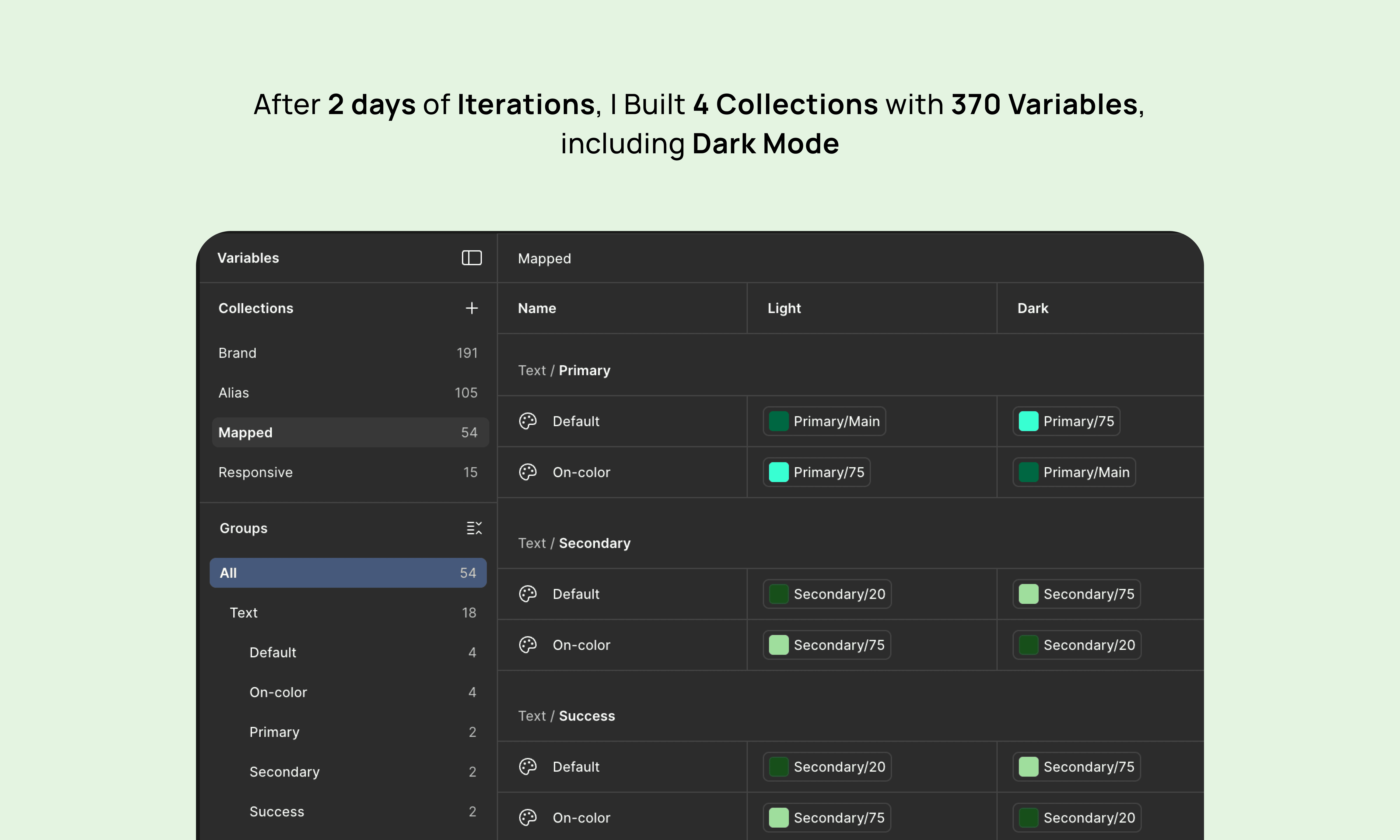Click palette icon of Text/Primary Default row
Viewport: 1400px width, 840px height.
[527, 421]
